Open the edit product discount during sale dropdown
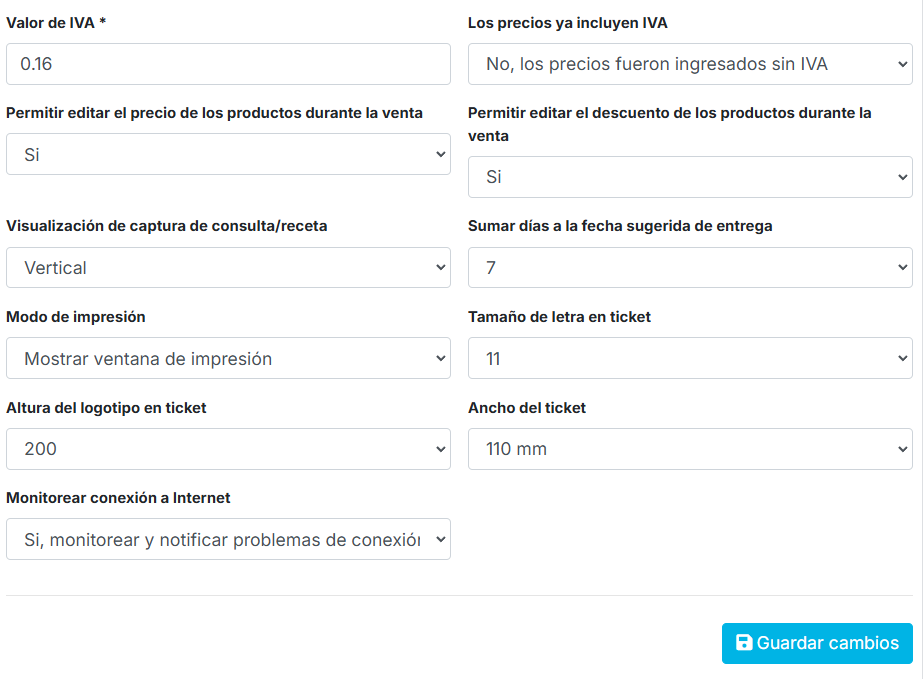 (x=690, y=177)
